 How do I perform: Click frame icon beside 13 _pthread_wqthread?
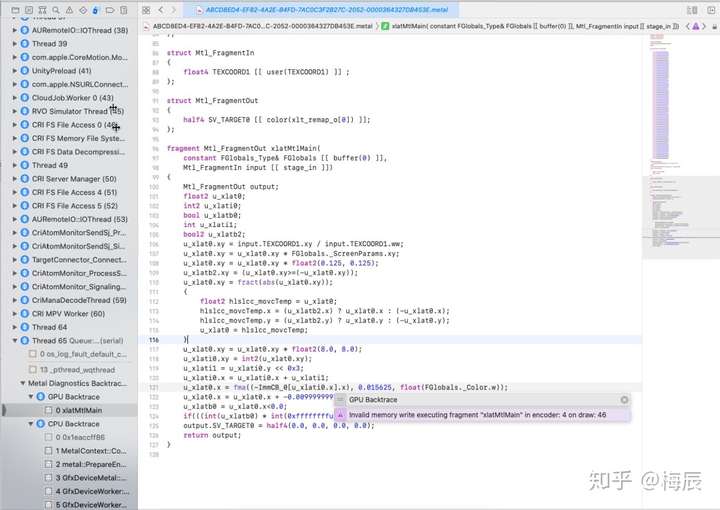33,370
